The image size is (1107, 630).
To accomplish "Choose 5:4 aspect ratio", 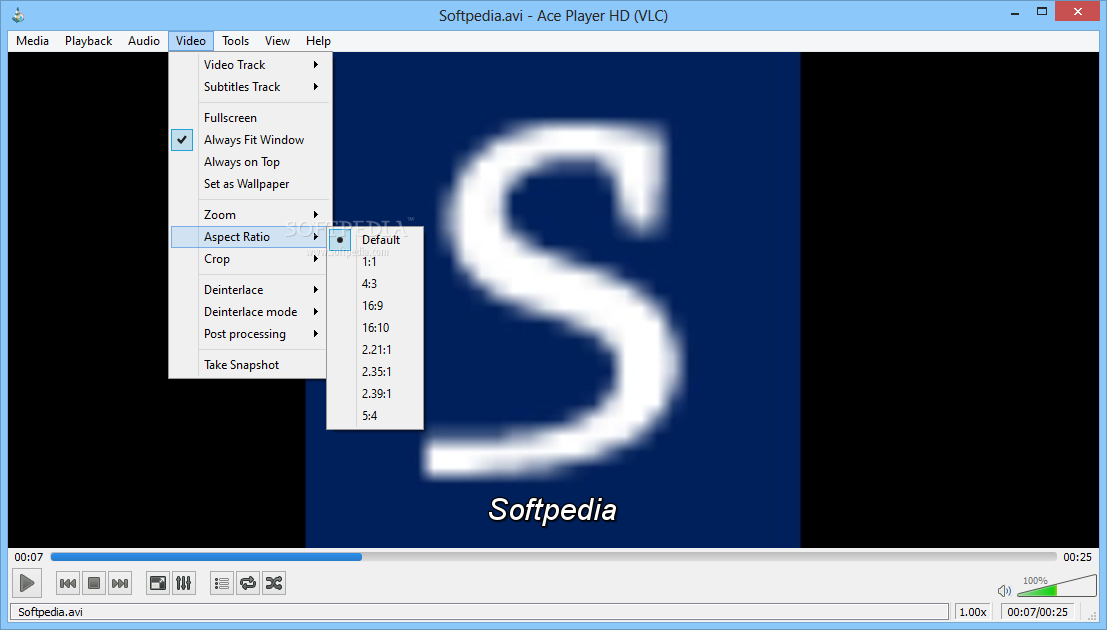I will (375, 415).
